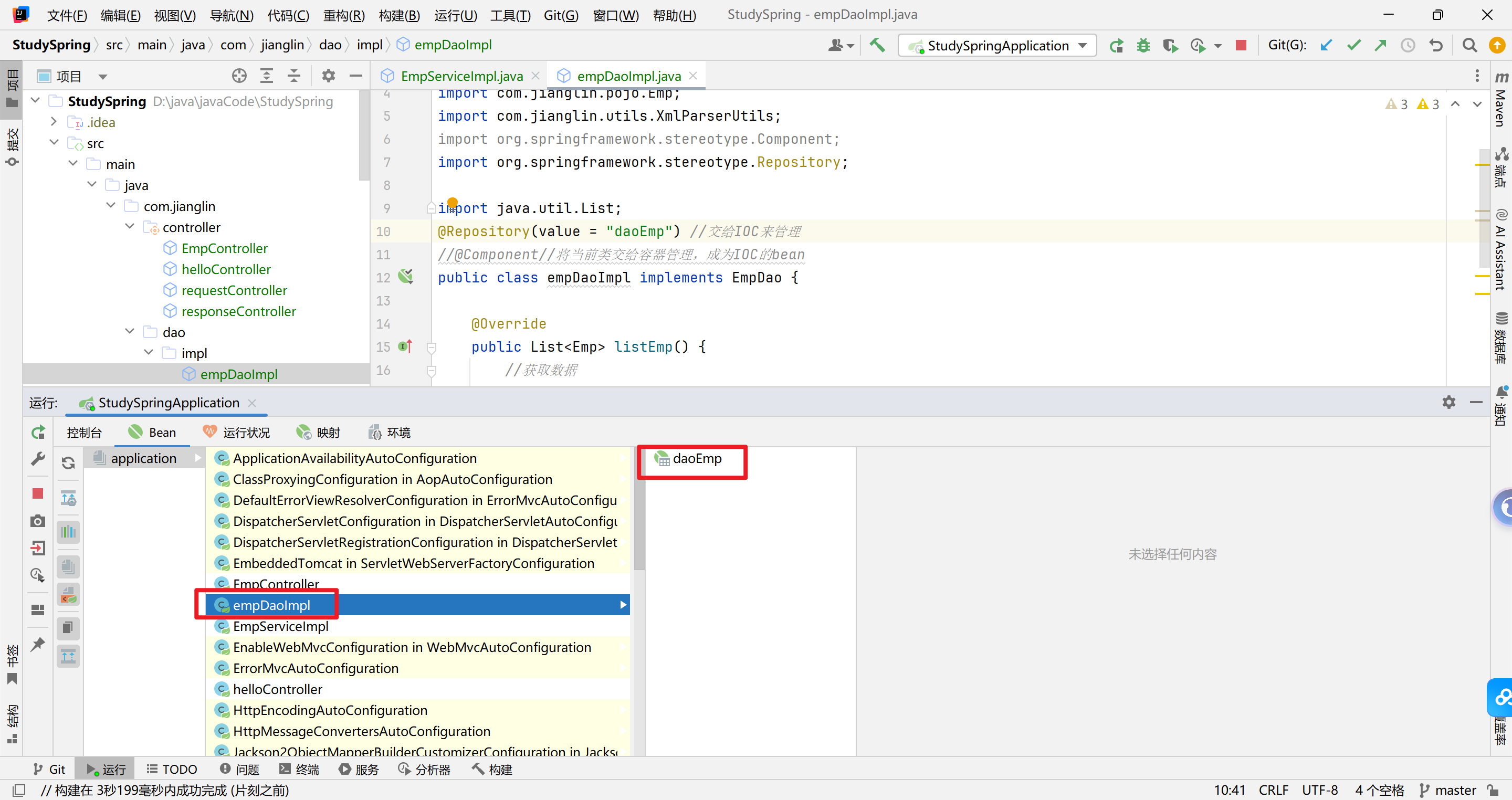Click the Git update project arrow icon
The width and height of the screenshot is (1512, 800).
(x=1326, y=45)
